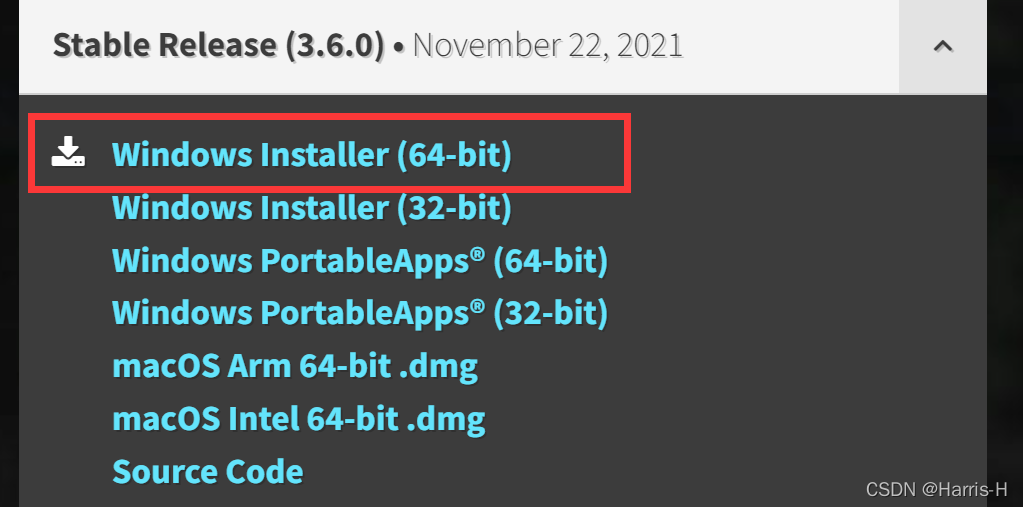Download Windows Installer (64-bit)

tap(312, 155)
